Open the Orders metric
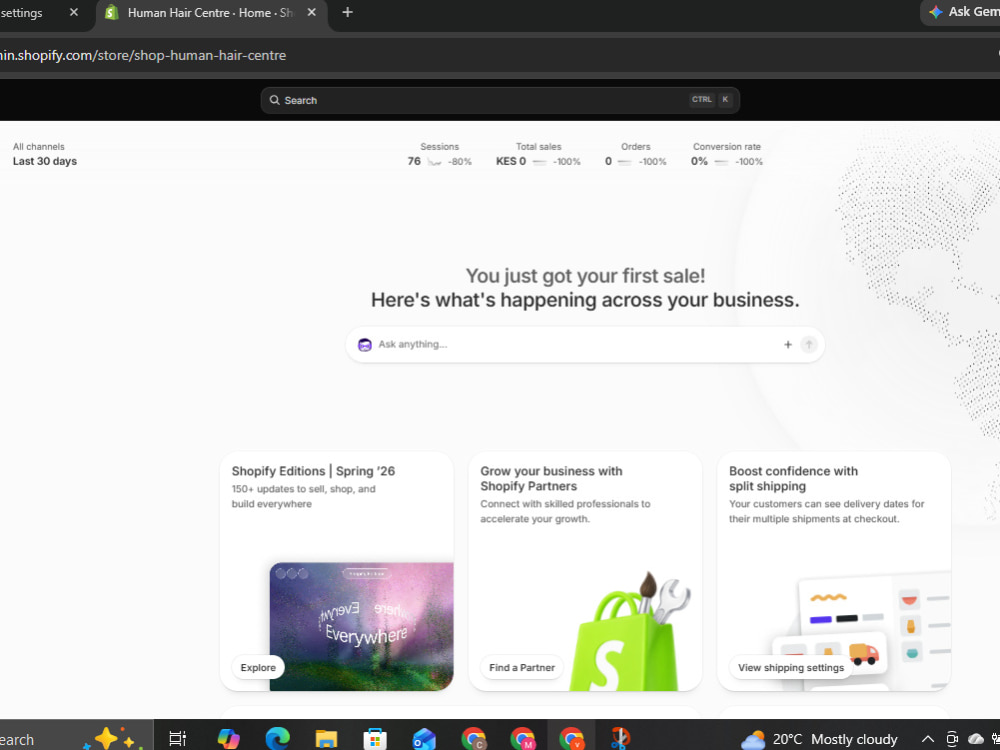 pos(635,154)
